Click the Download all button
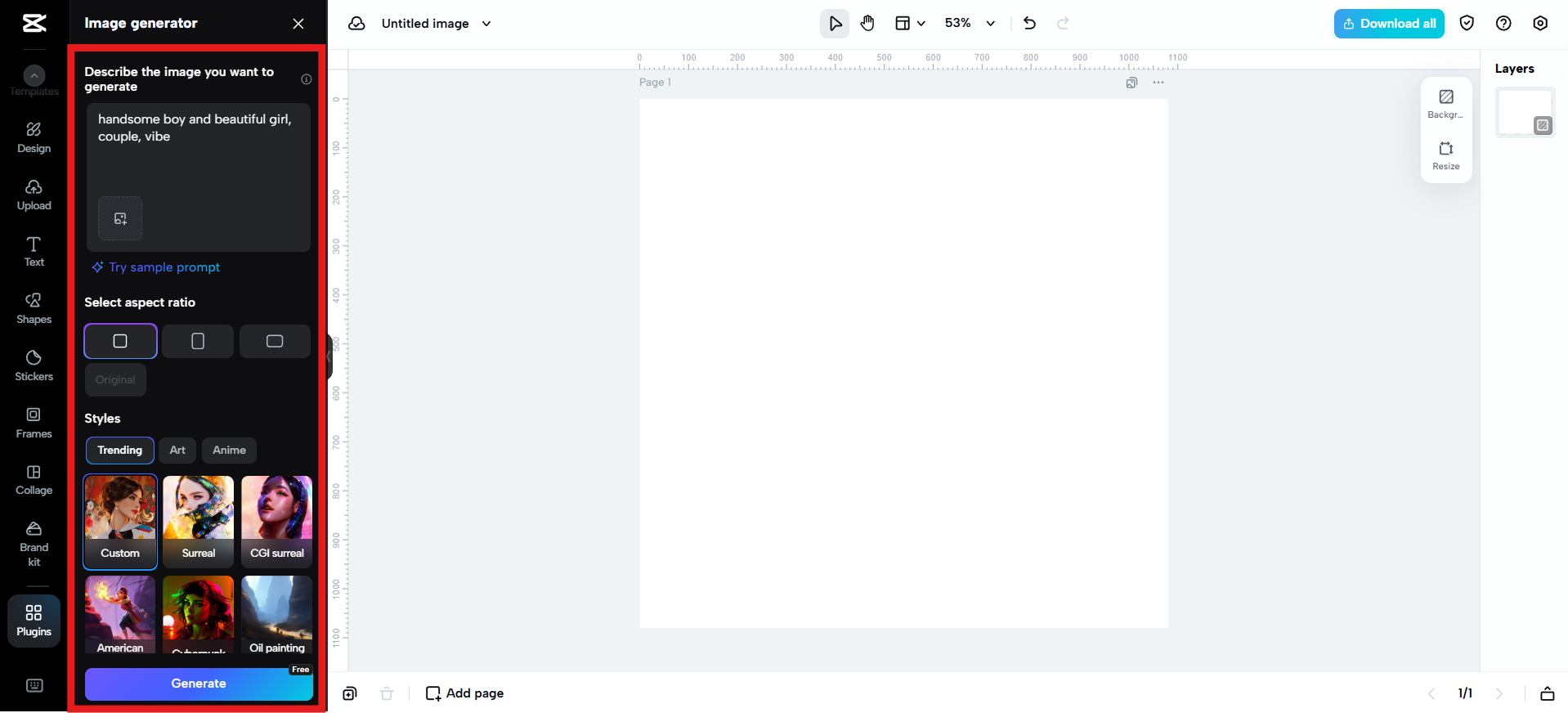Image resolution: width=1568 pixels, height=713 pixels. click(x=1389, y=24)
